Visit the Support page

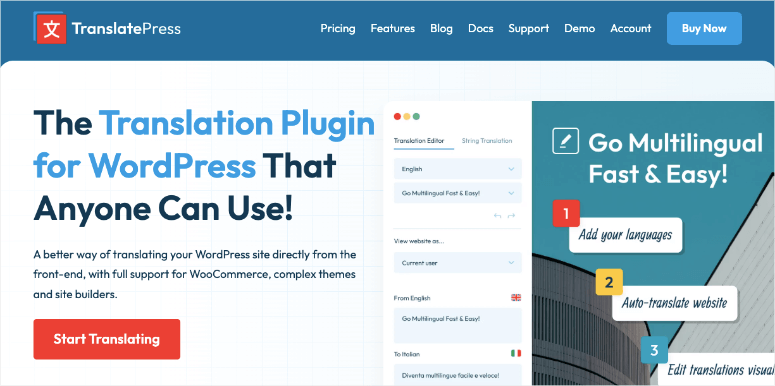(x=528, y=29)
